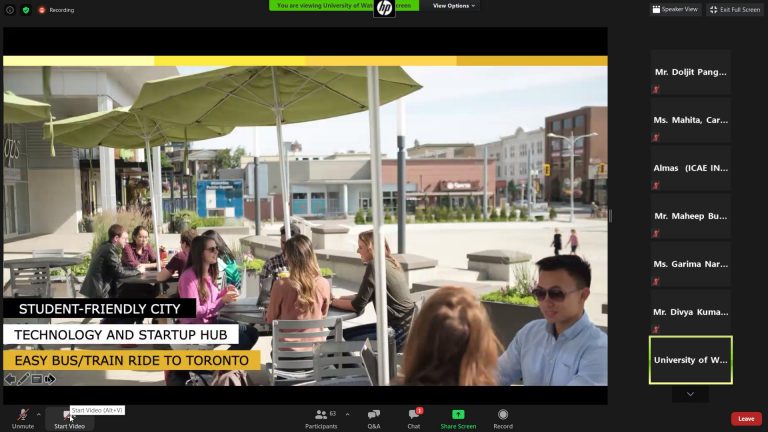Screen dimensions: 768x432
Task: Select Almas (ICAE IN... participant tile
Action: (x=691, y=168)
